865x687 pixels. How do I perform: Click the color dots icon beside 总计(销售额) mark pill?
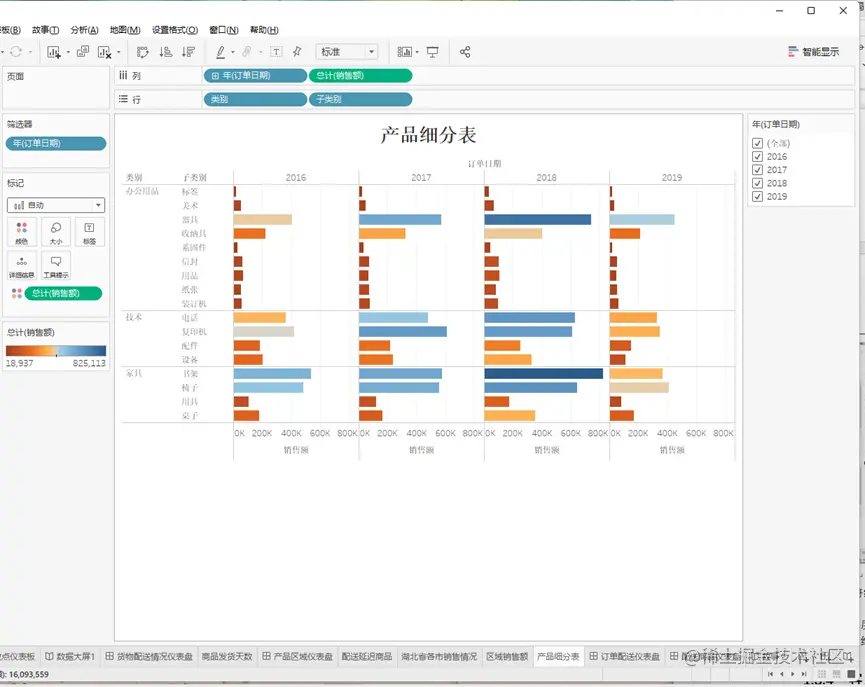(x=17, y=293)
